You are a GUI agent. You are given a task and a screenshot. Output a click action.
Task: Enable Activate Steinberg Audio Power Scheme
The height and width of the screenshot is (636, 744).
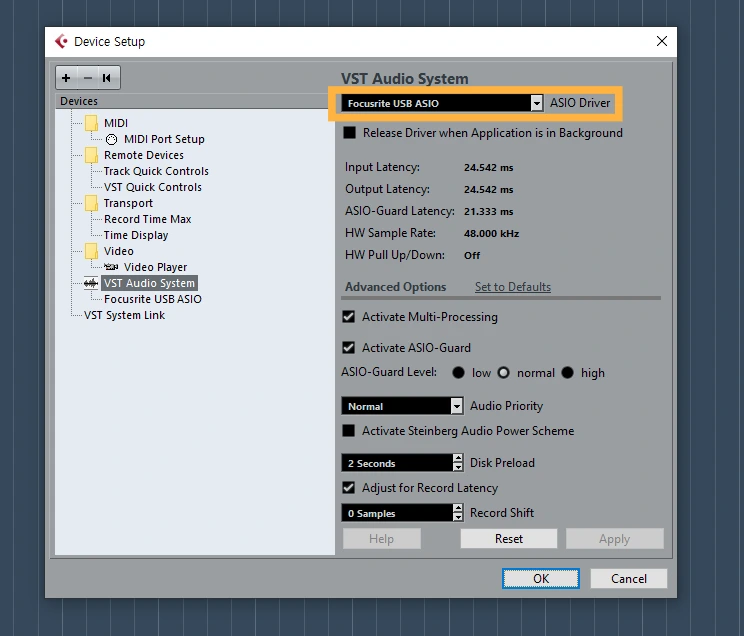pos(349,430)
